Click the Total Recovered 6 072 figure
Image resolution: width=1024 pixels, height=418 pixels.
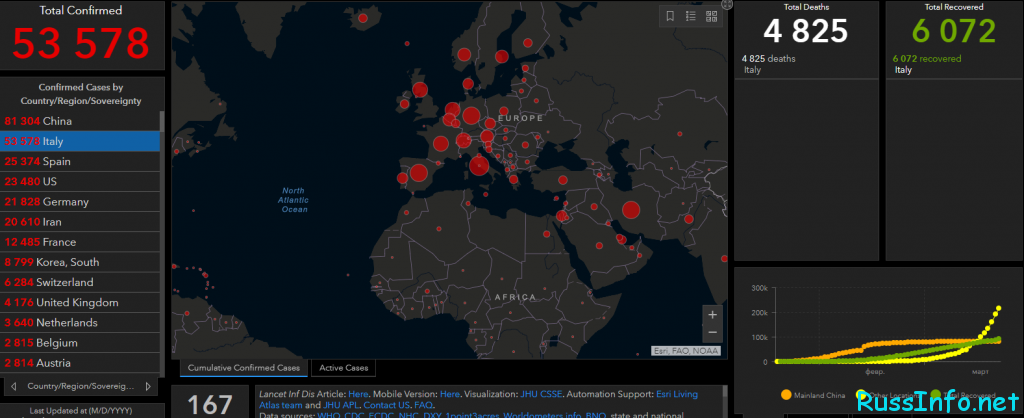[x=954, y=31]
